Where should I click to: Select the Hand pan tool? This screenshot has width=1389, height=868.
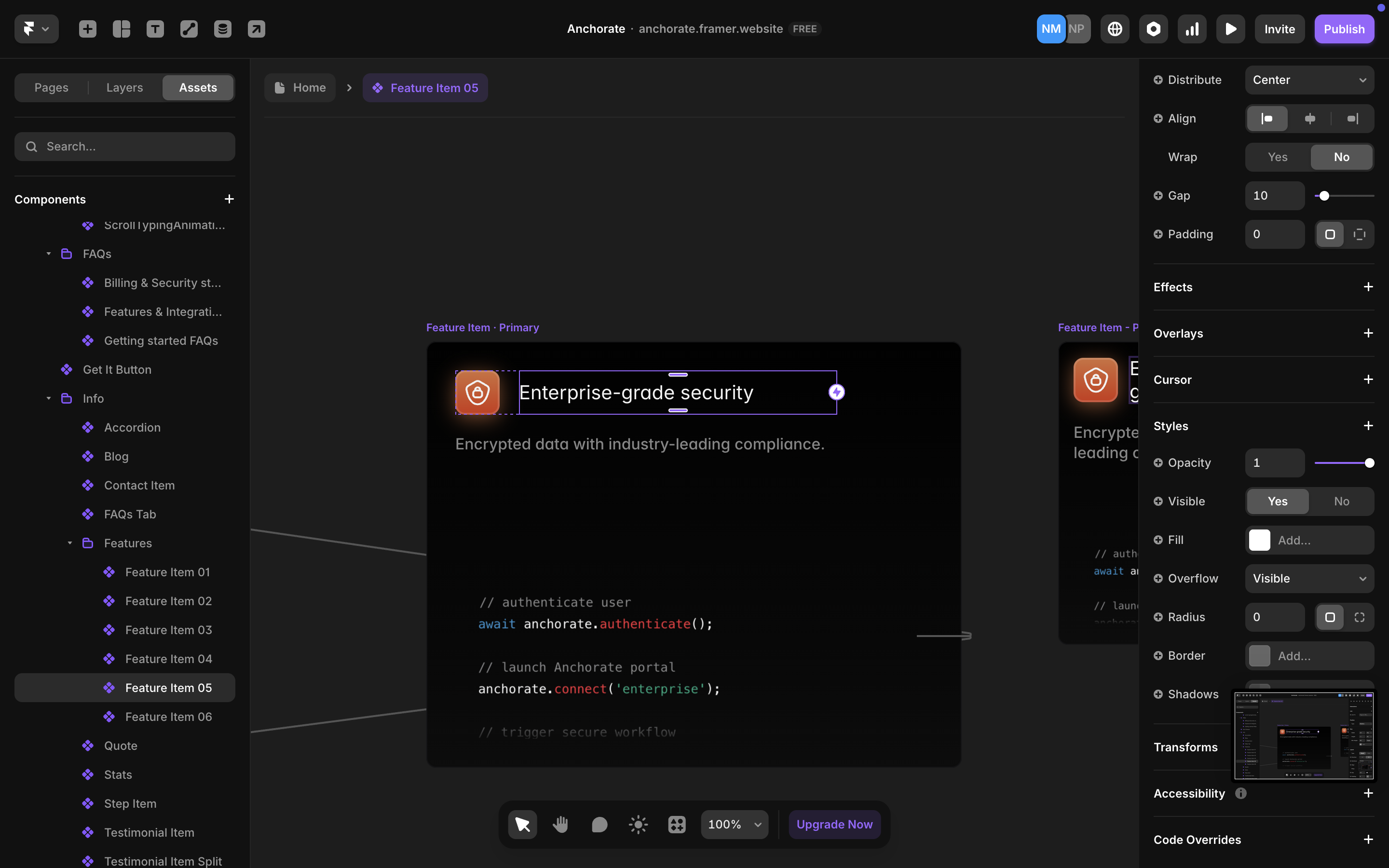click(560, 825)
